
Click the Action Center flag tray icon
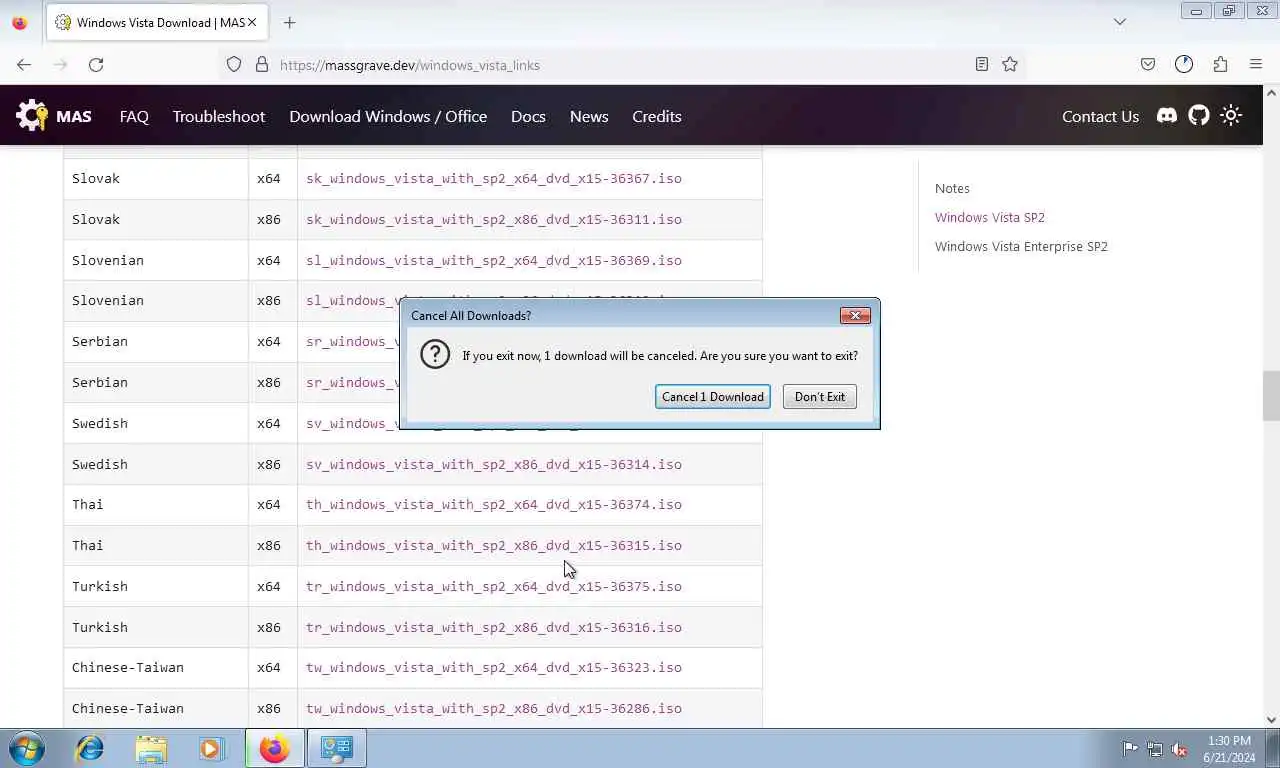(1130, 749)
